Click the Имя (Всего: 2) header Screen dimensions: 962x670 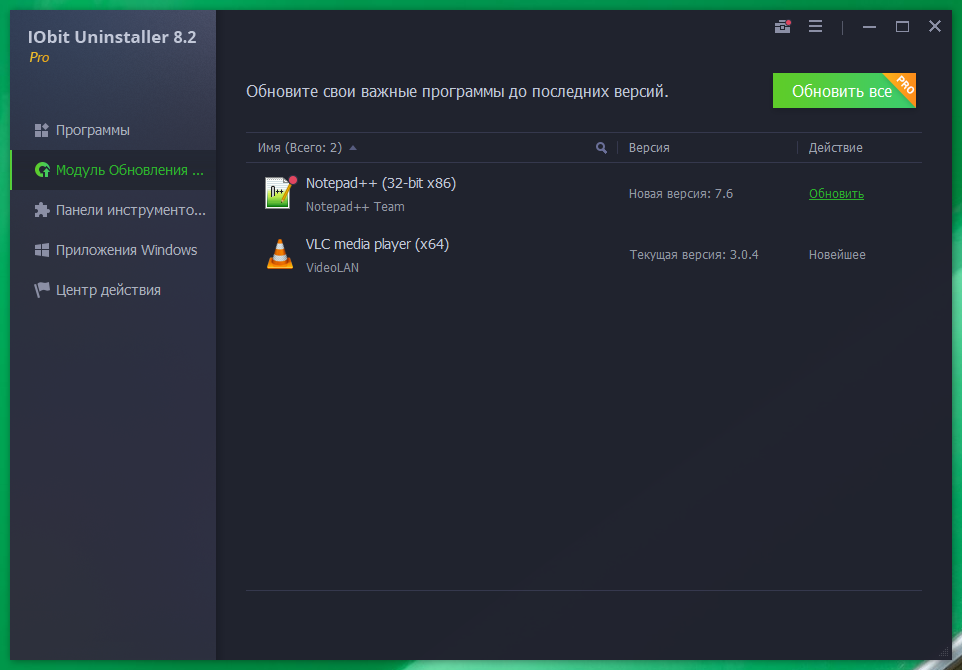[x=299, y=148]
